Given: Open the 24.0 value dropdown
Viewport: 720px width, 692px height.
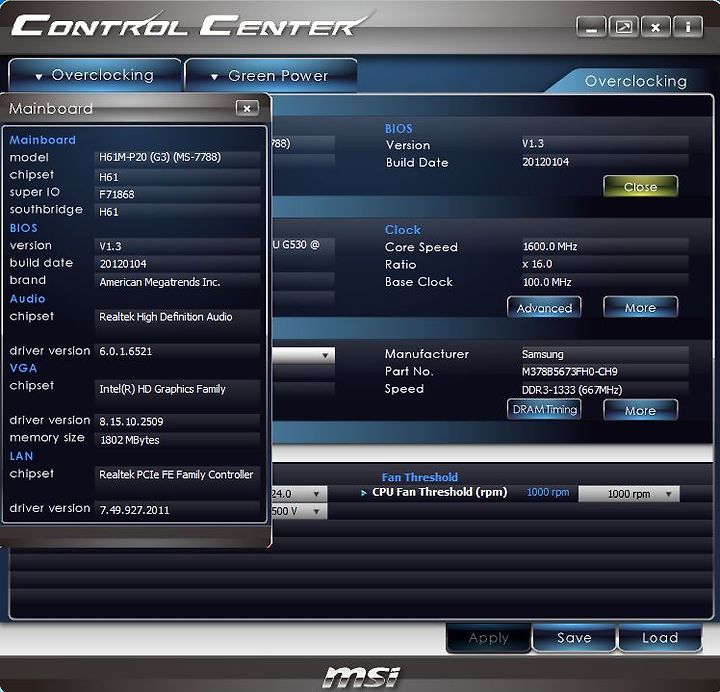Looking at the screenshot, I should pos(298,494).
